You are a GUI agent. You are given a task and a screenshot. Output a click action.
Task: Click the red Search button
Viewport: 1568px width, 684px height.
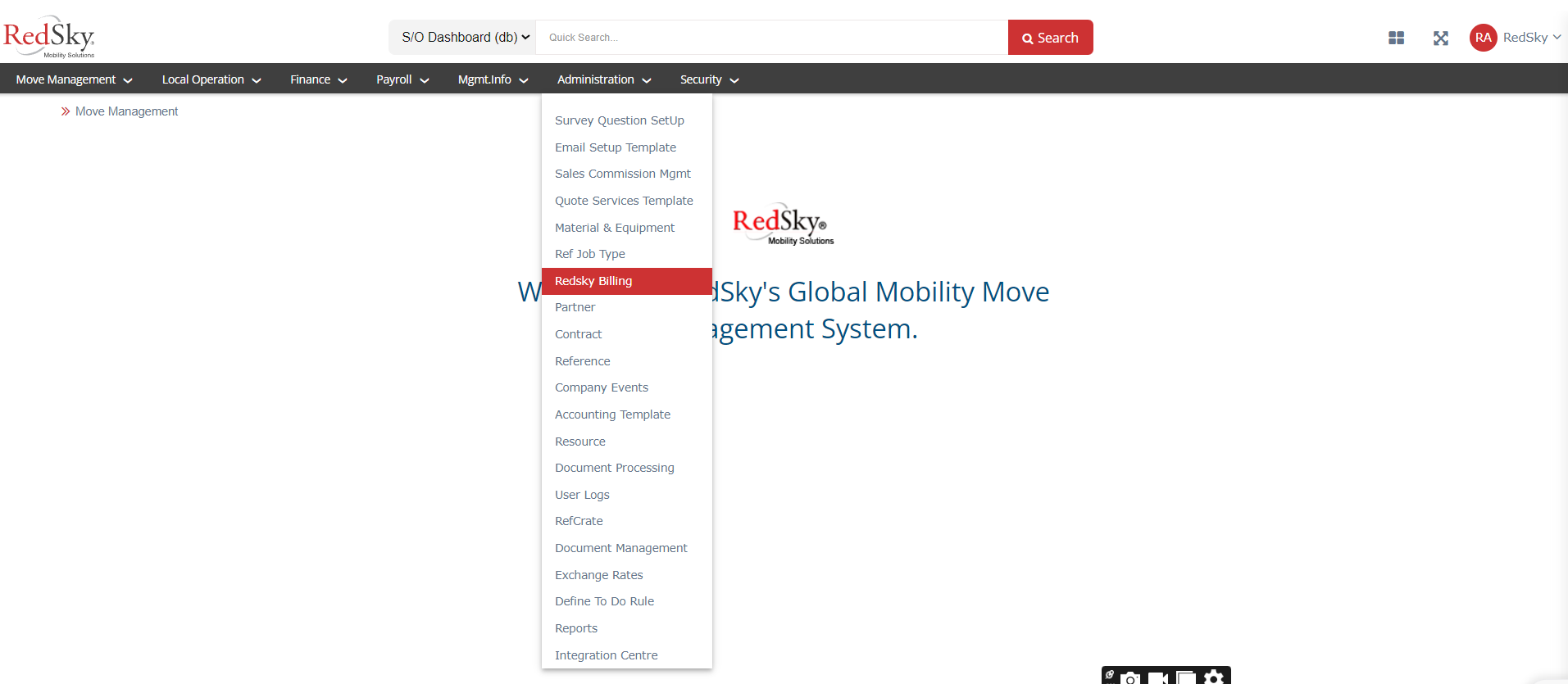(x=1050, y=38)
